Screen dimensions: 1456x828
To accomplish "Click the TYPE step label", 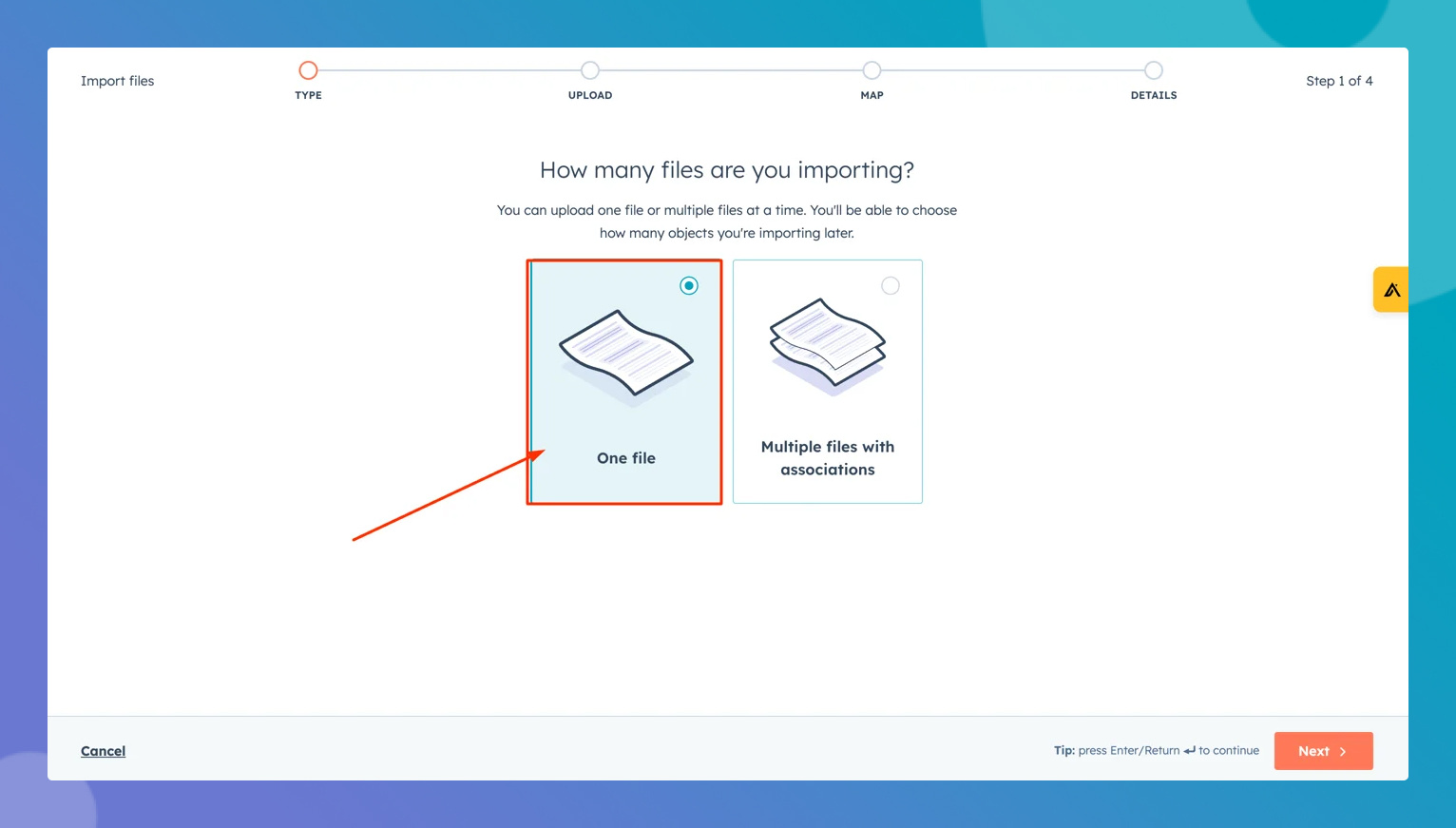I will [308, 95].
